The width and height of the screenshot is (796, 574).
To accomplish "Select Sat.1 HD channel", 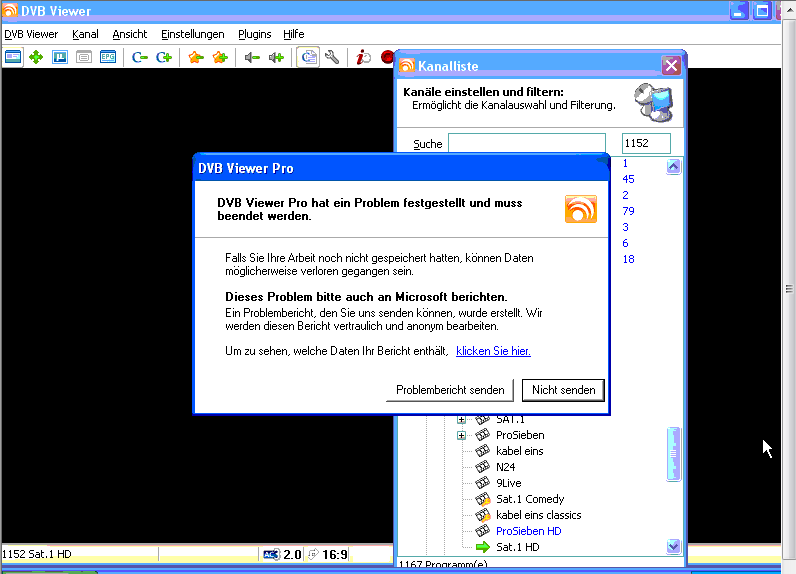I will tap(518, 547).
